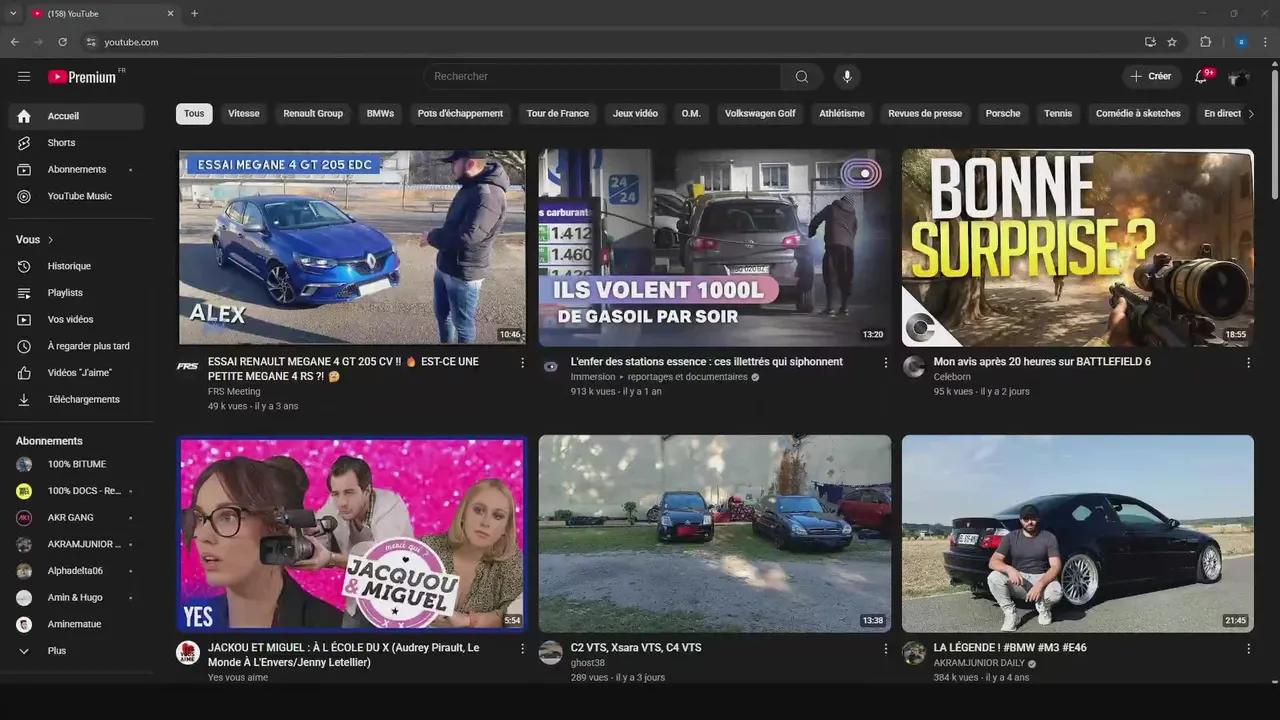The width and height of the screenshot is (1280, 720).
Task: Open options for C2 VTS video
Action: pyautogui.click(x=885, y=649)
